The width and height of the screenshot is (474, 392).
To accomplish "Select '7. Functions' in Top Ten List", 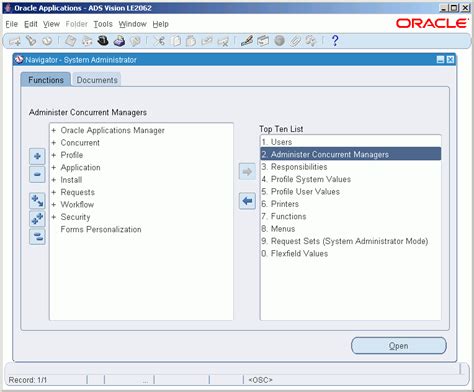I will tap(351, 216).
